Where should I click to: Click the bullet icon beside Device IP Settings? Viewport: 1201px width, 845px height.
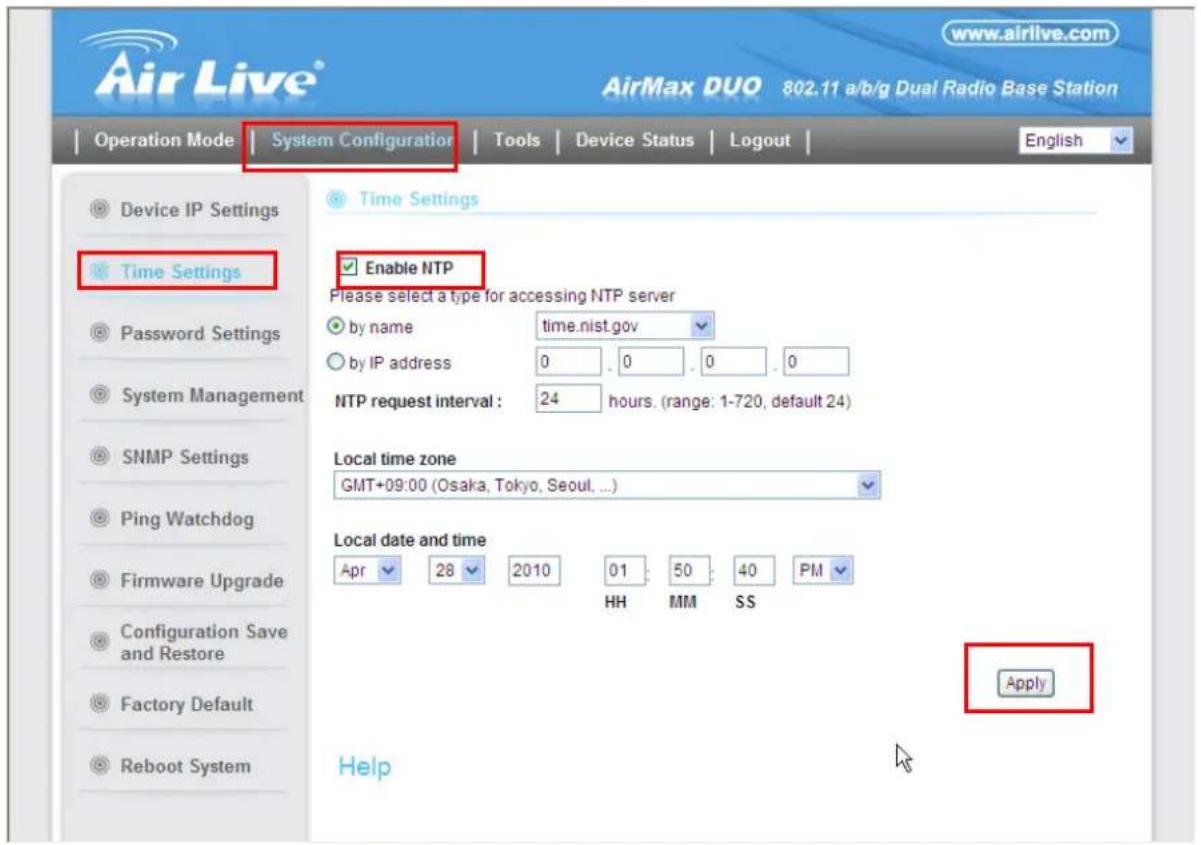[x=98, y=210]
